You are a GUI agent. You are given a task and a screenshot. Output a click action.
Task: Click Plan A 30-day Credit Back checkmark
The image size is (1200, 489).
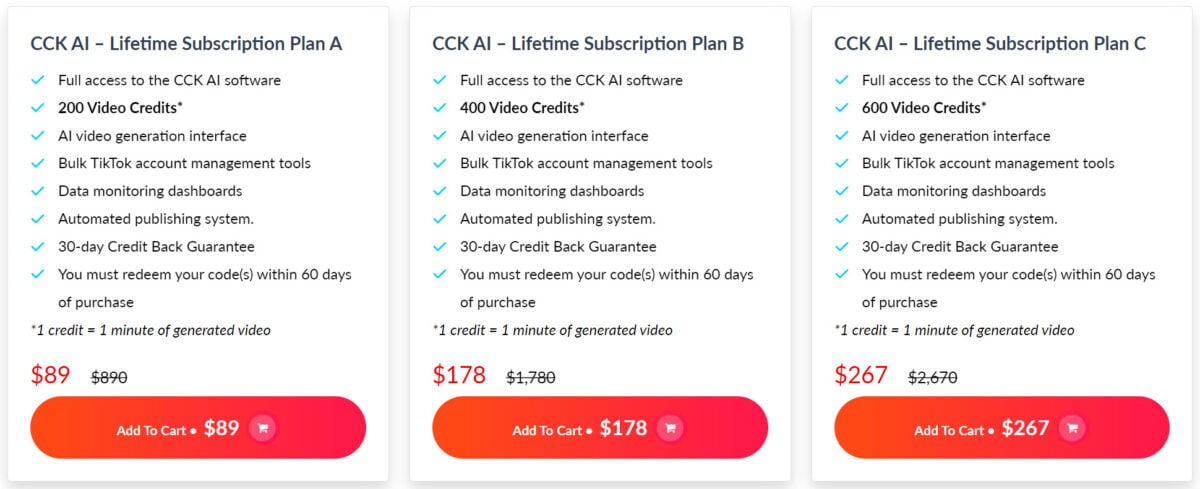tap(38, 246)
